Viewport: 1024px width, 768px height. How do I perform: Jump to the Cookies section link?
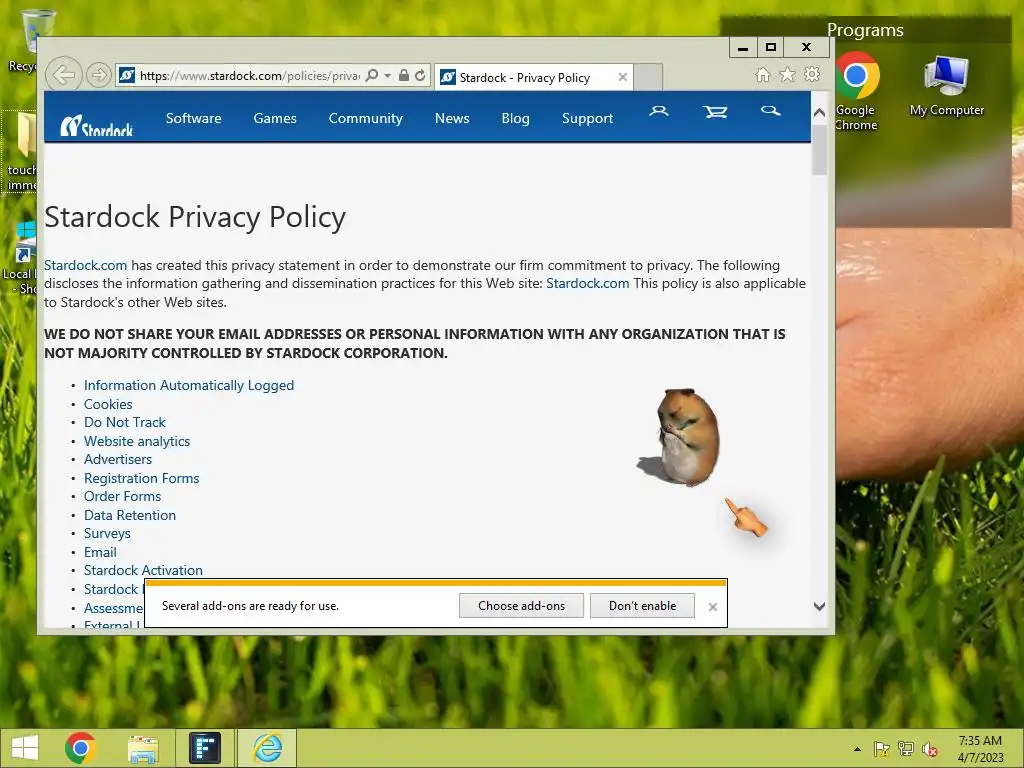108,404
